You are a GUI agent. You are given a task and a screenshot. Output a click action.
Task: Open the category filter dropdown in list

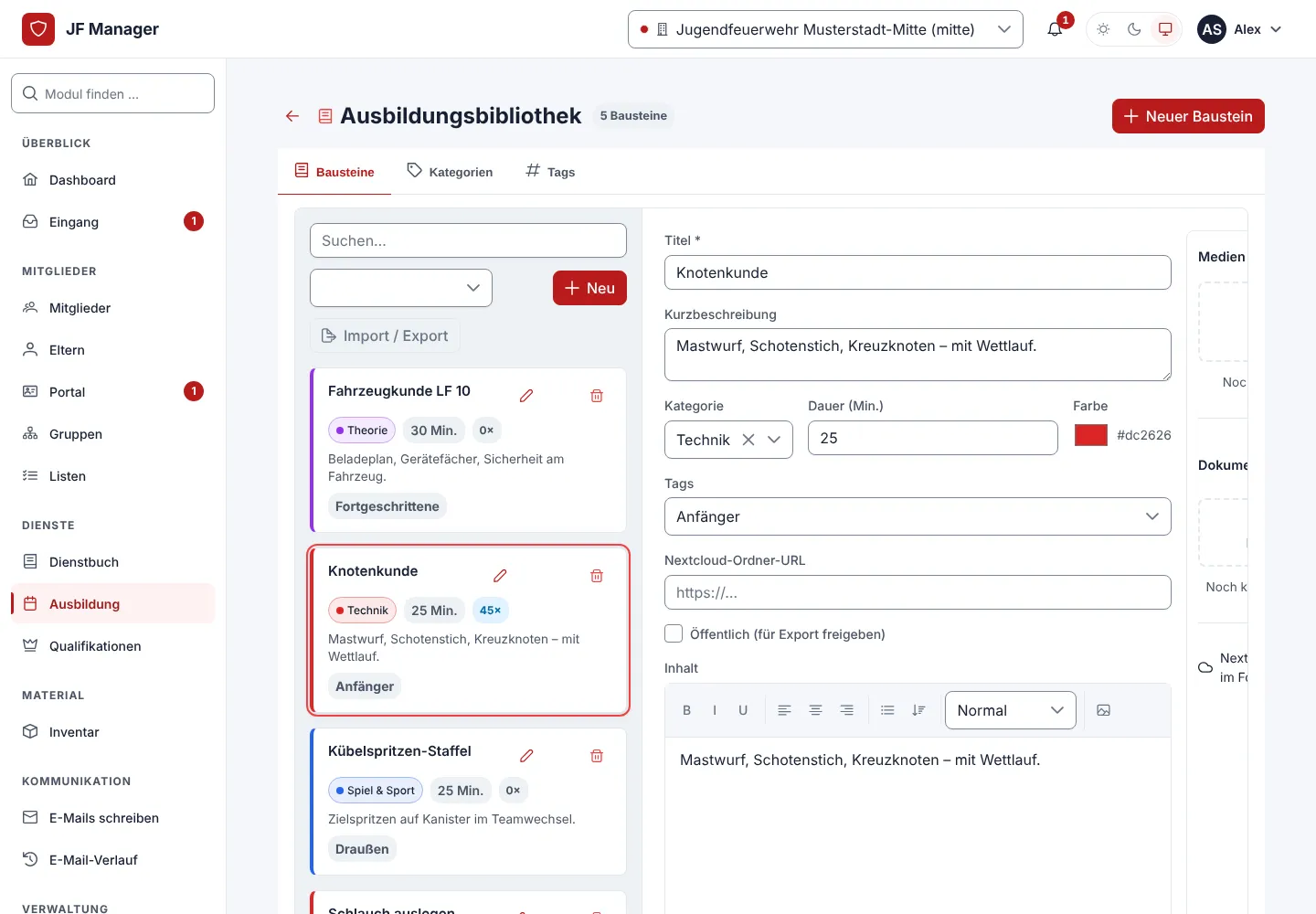pyautogui.click(x=401, y=288)
